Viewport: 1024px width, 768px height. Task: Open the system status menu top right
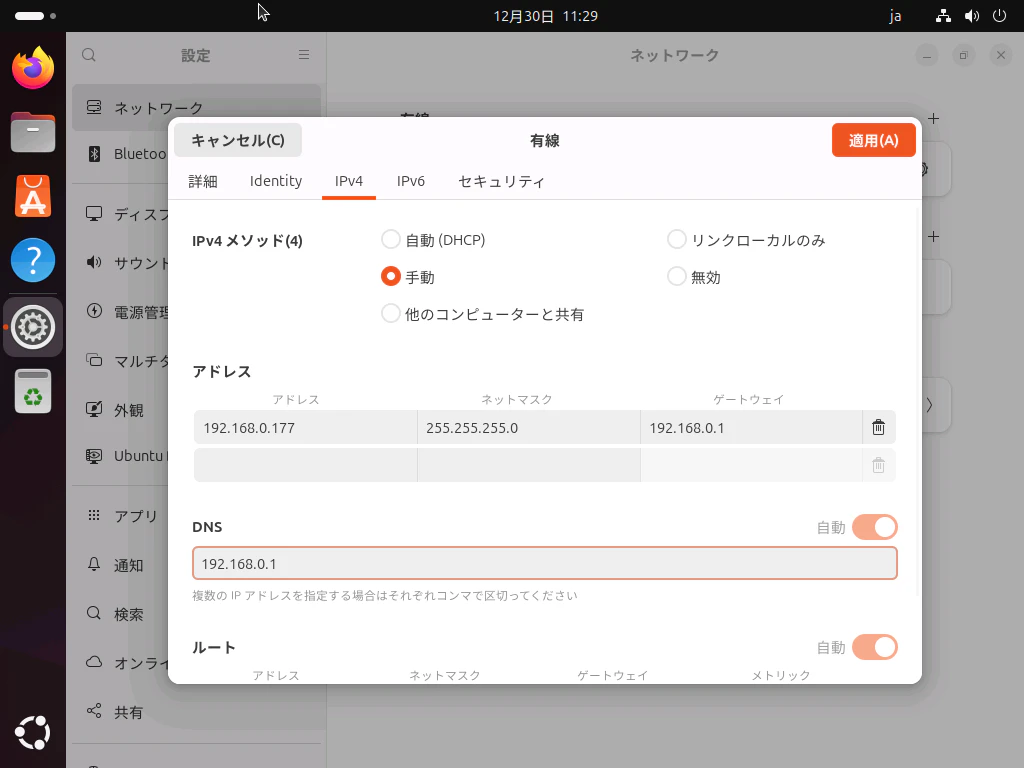tap(970, 16)
